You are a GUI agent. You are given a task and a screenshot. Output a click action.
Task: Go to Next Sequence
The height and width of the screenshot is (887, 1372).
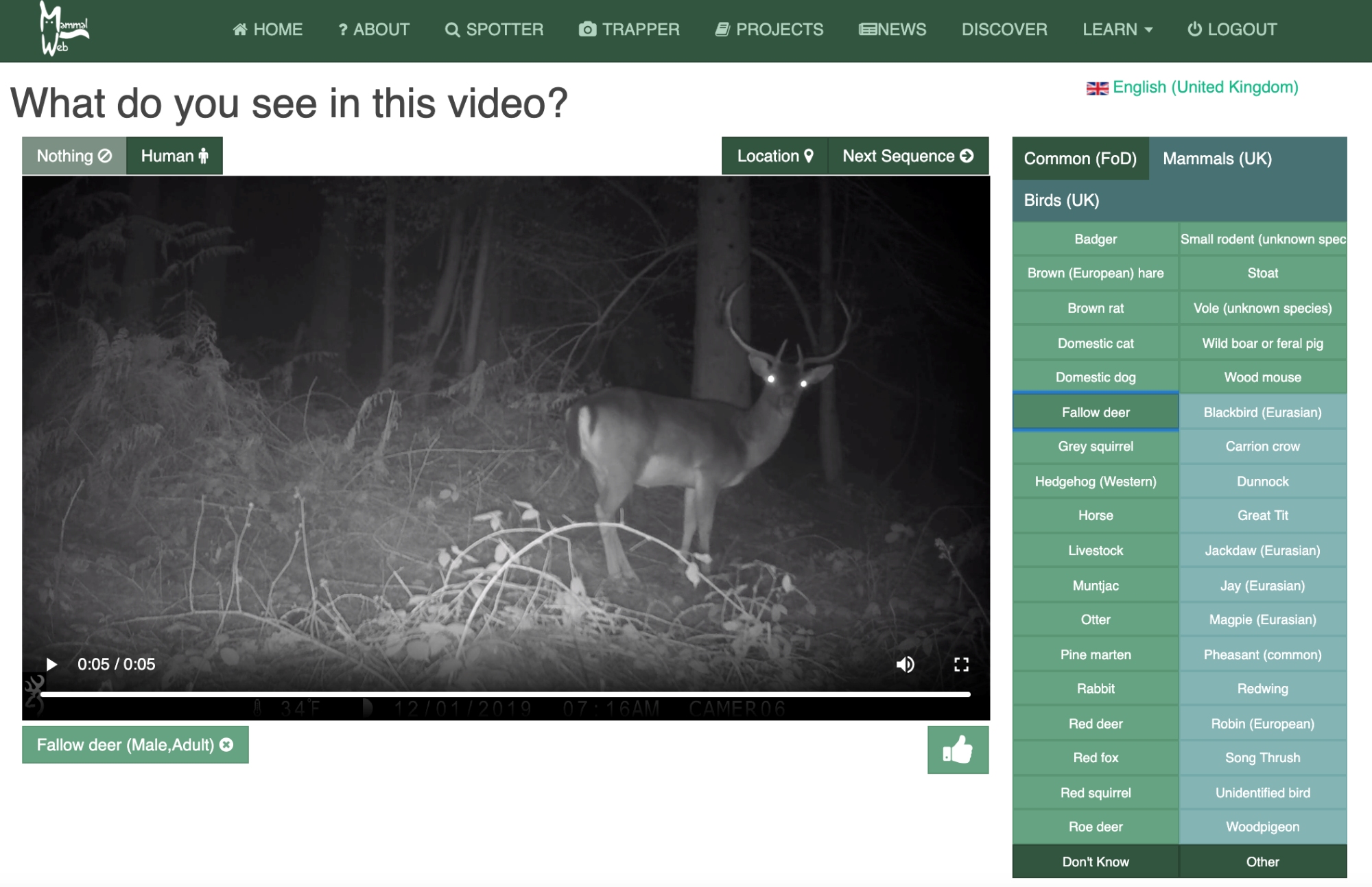click(908, 156)
